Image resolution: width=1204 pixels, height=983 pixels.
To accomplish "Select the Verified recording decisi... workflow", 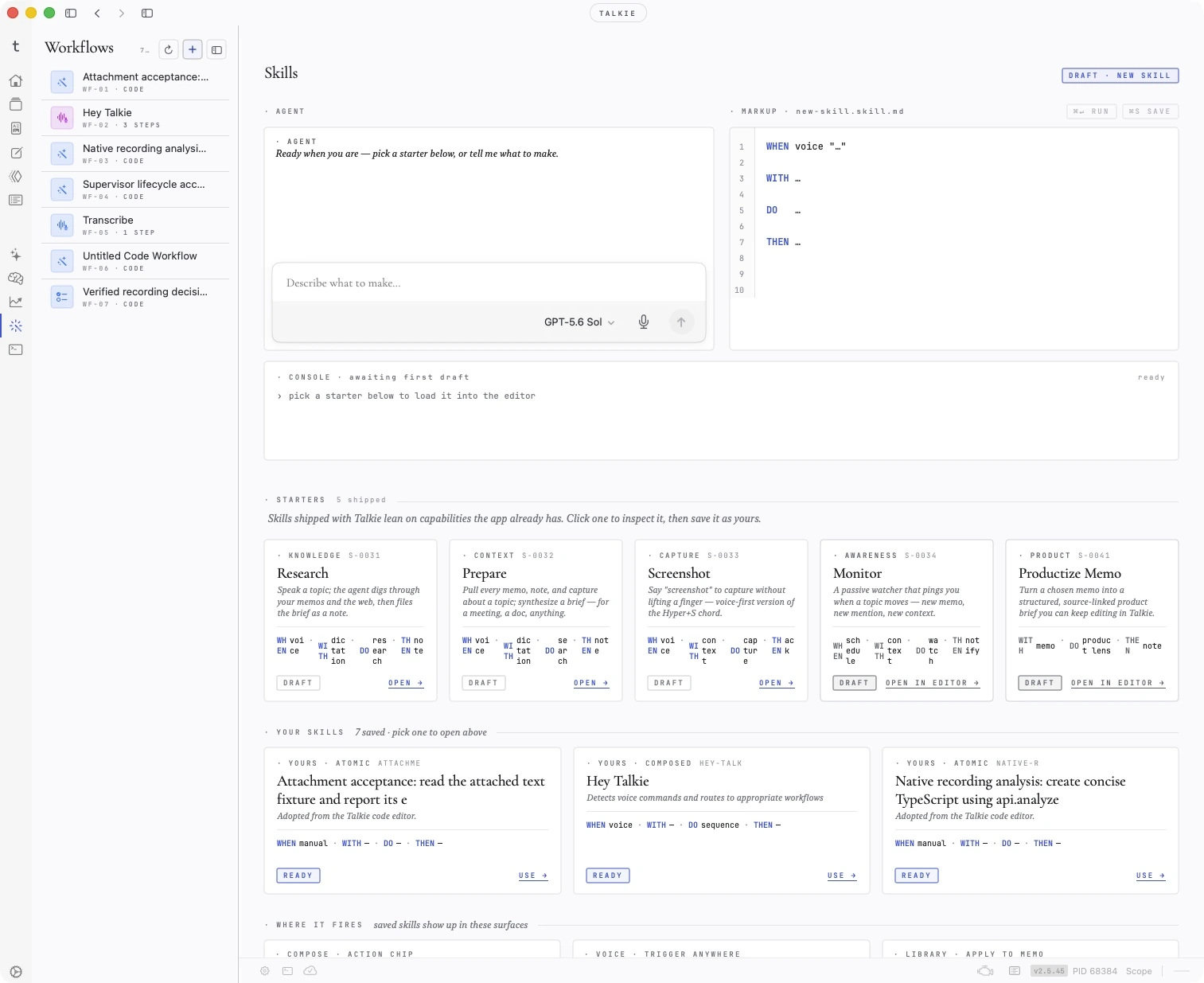I will (x=135, y=297).
